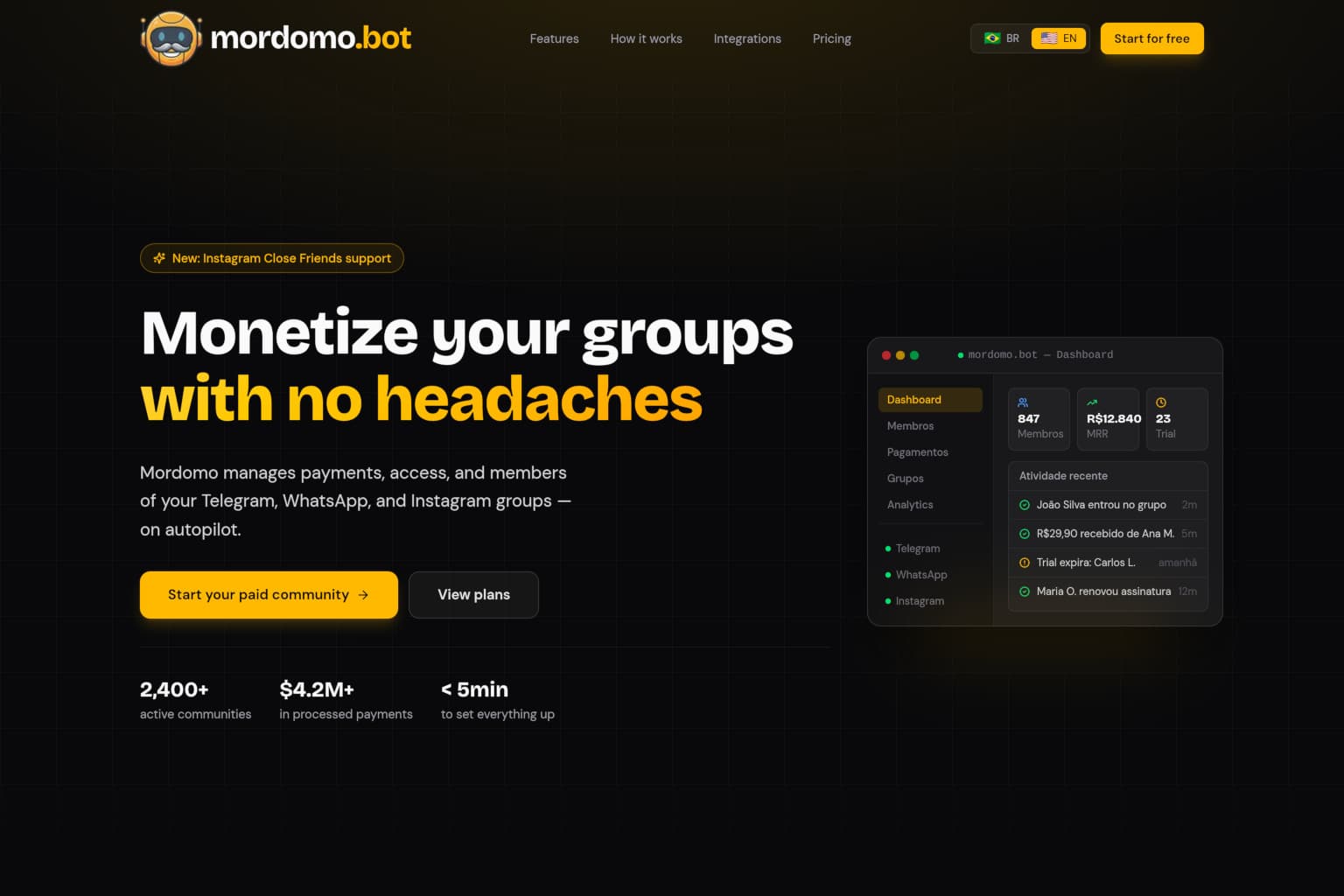Screen dimensions: 1344x896
Task: Click the trending-up icon on MRR card
Action: click(1092, 402)
